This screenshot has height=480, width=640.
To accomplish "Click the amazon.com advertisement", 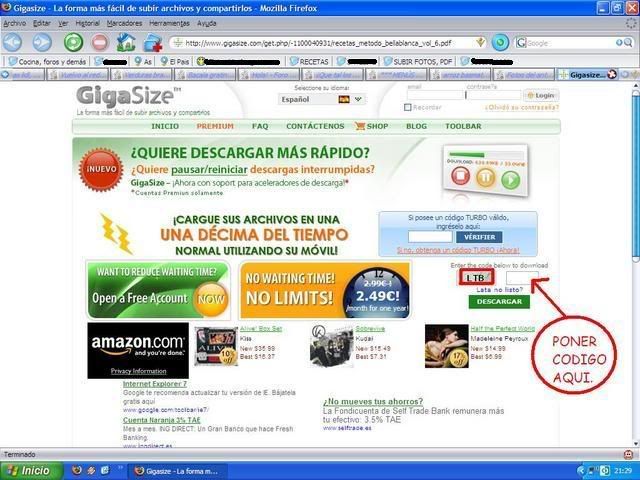I will point(138,351).
